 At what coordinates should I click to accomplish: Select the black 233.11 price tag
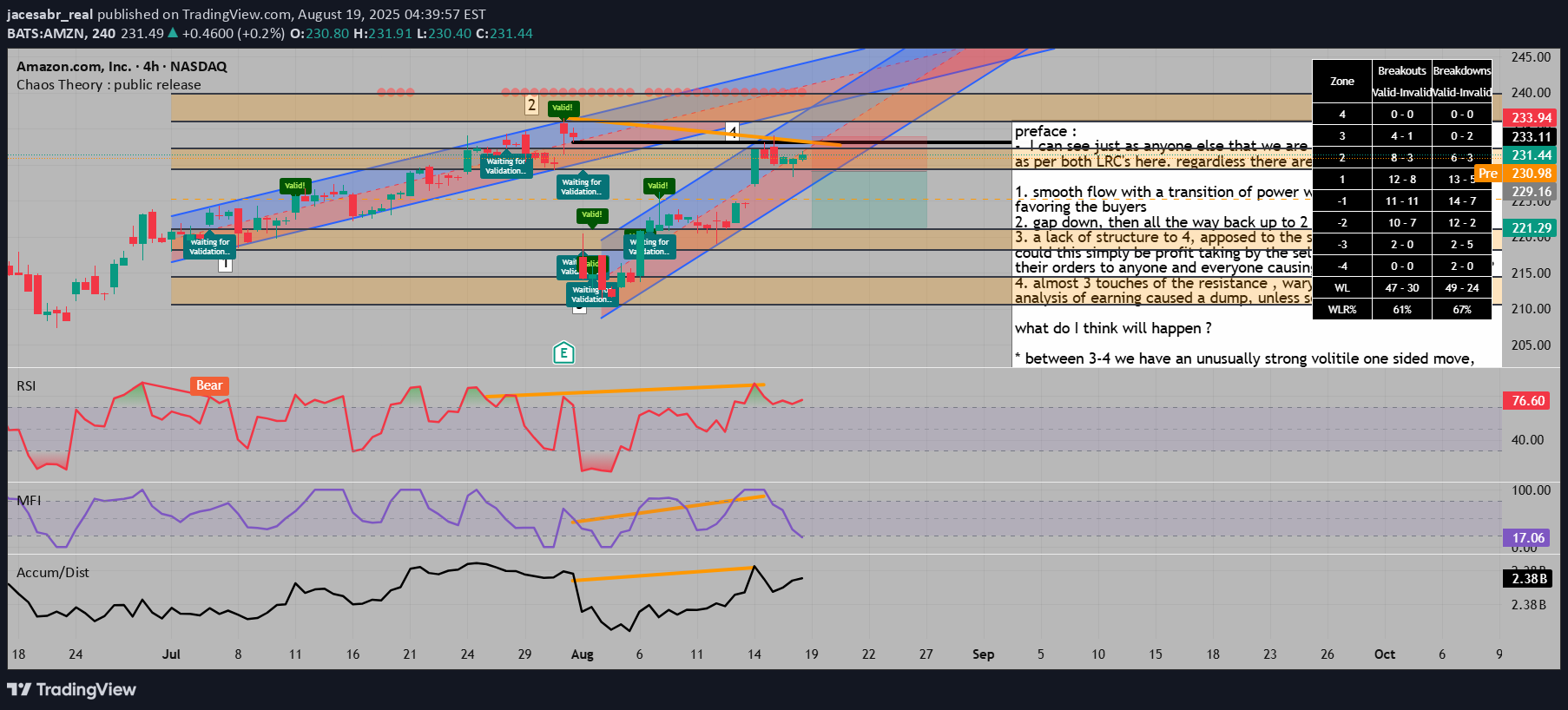[1532, 137]
